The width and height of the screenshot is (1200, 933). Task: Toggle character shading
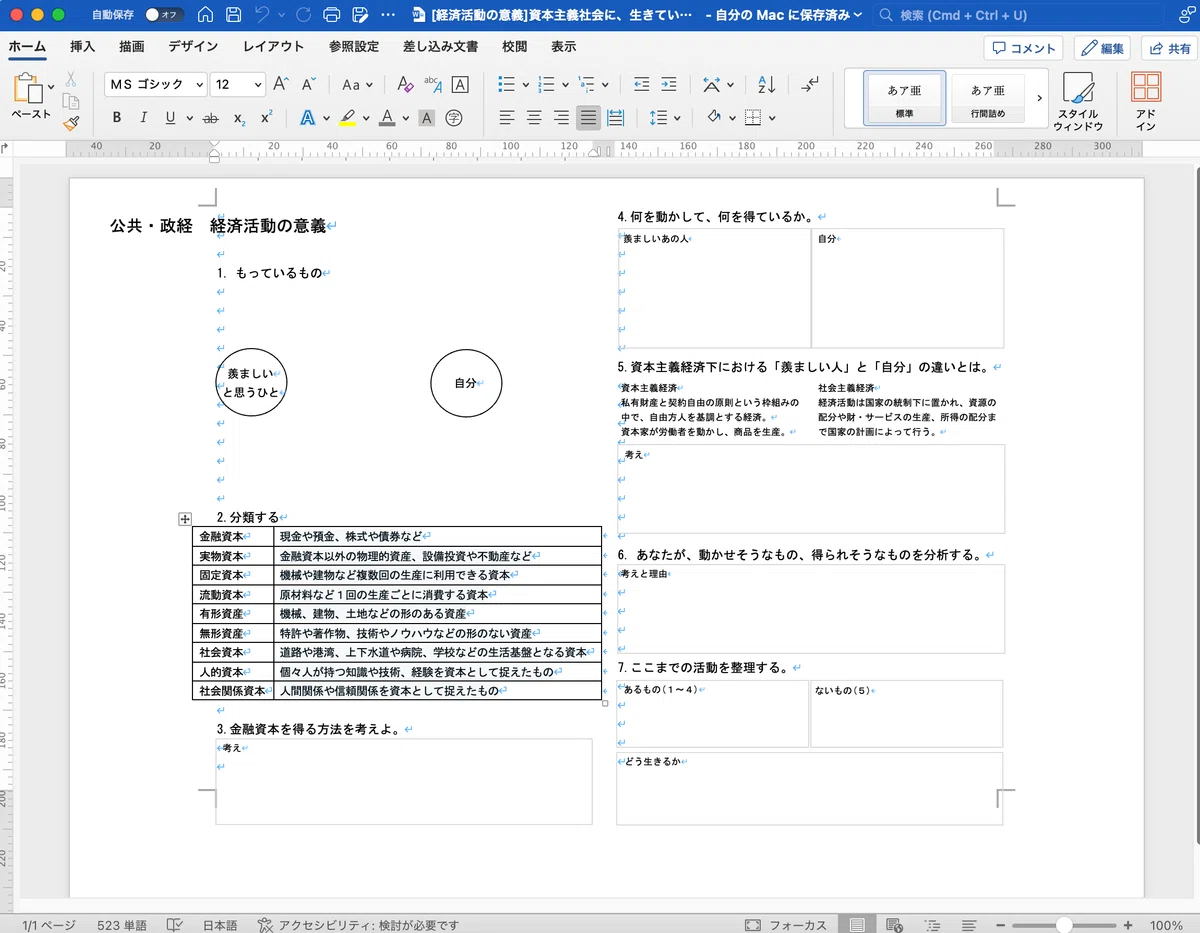coord(427,118)
